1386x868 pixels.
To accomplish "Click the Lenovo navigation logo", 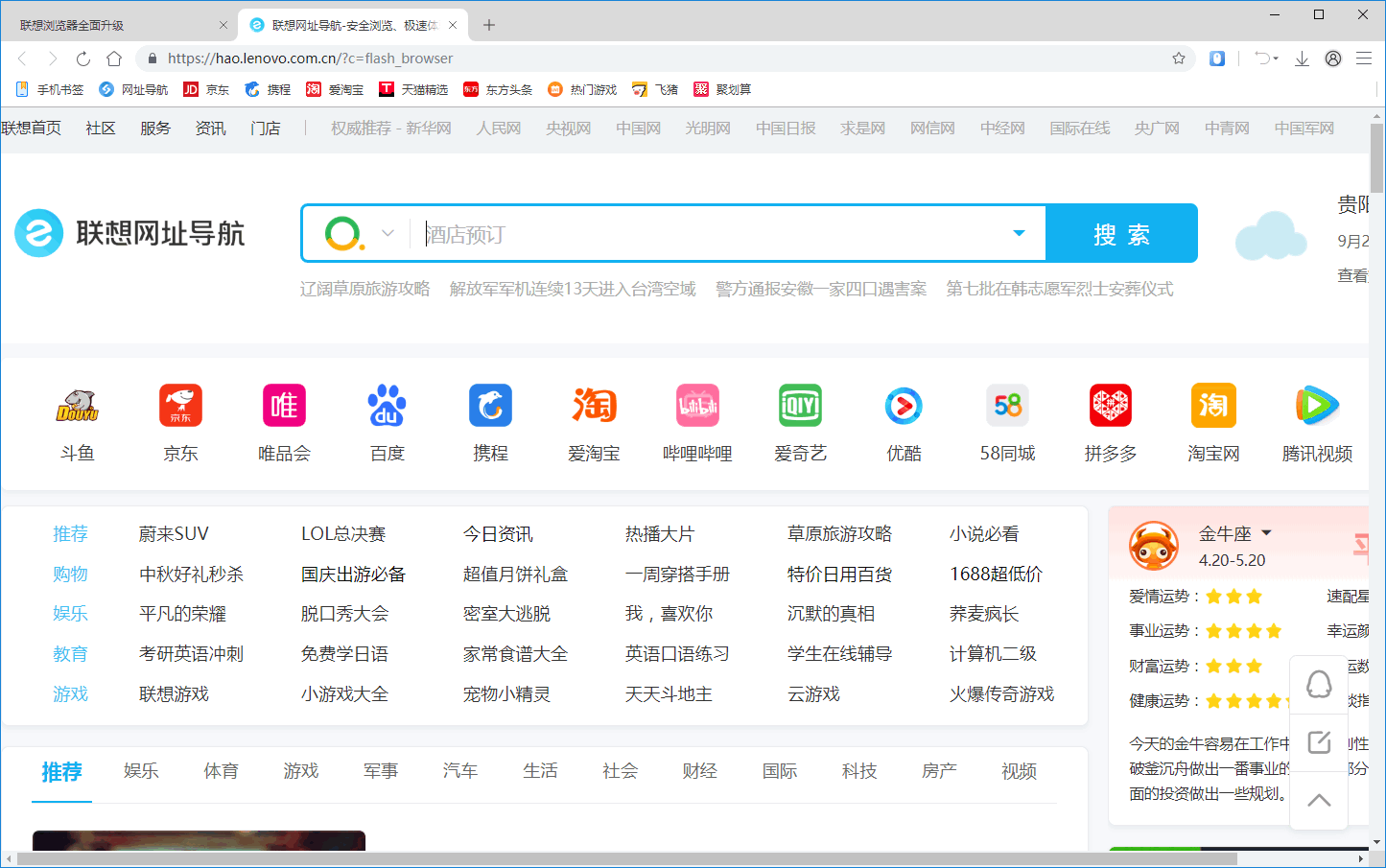I will point(129,233).
